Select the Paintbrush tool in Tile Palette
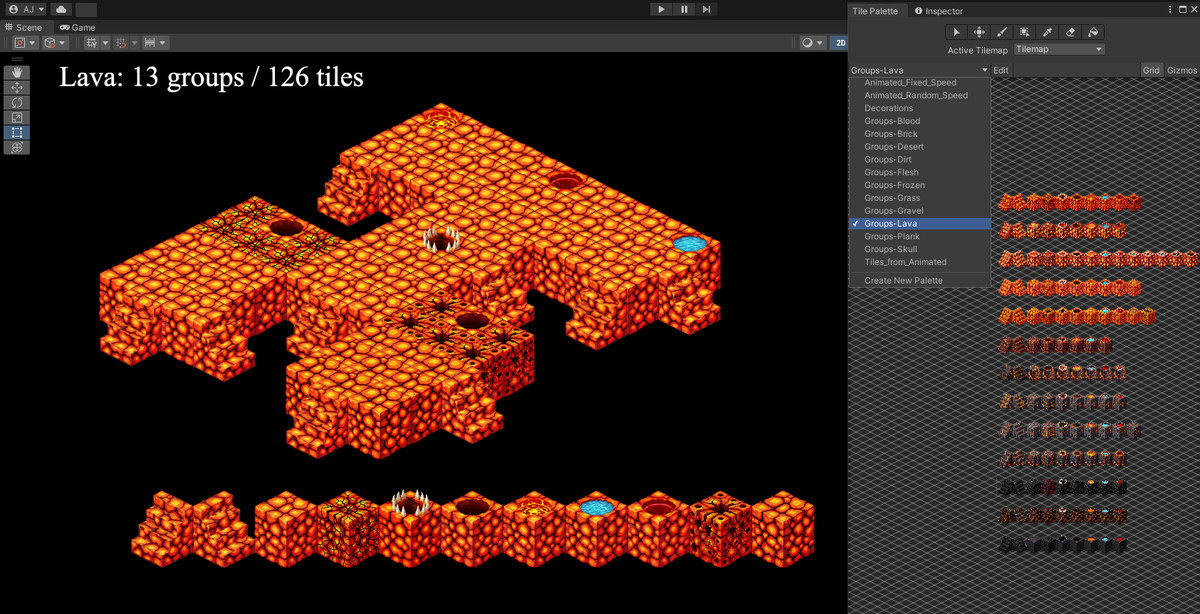The image size is (1200, 614). pyautogui.click(x=1003, y=31)
